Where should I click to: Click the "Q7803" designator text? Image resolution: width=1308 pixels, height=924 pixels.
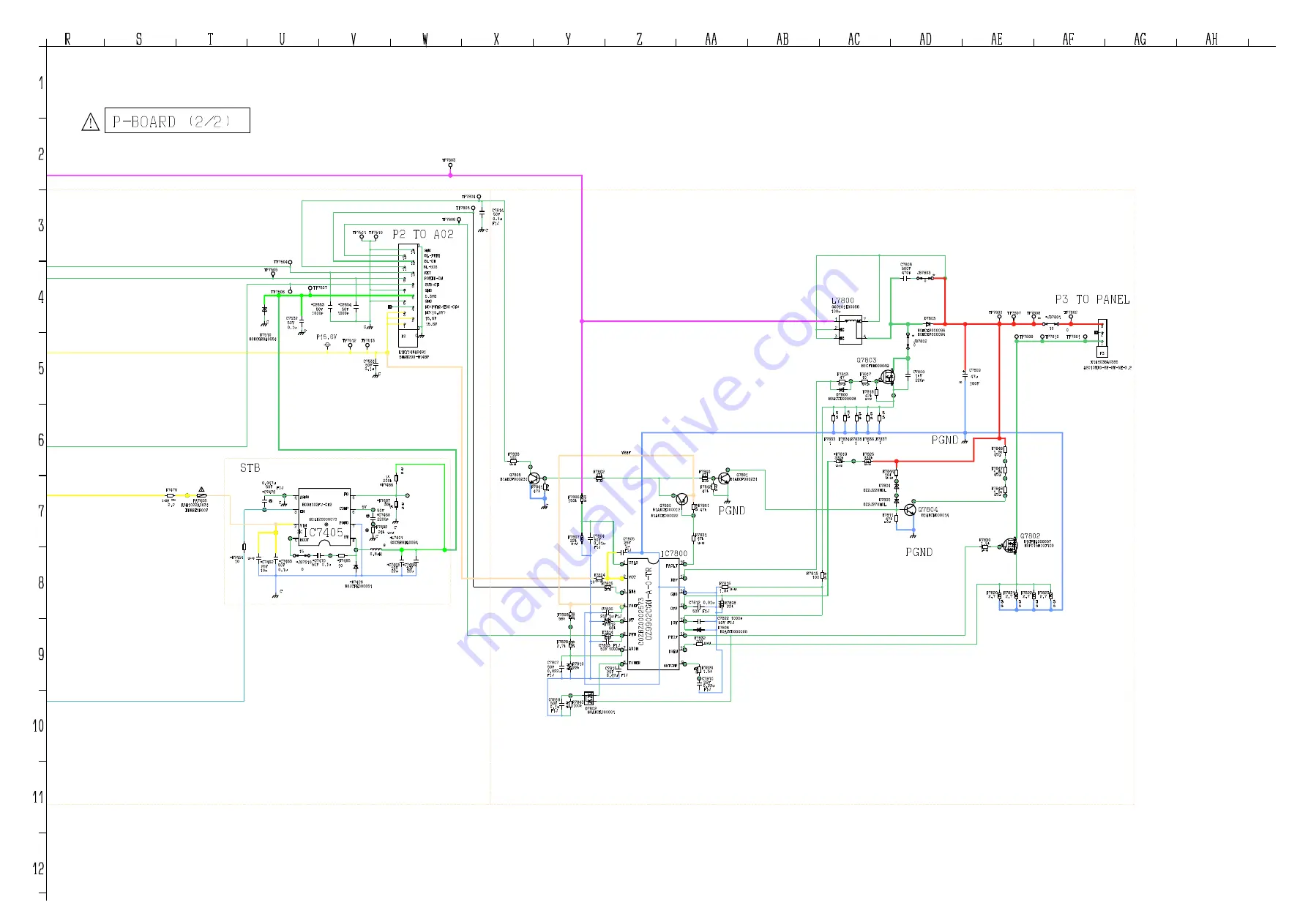[x=867, y=361]
